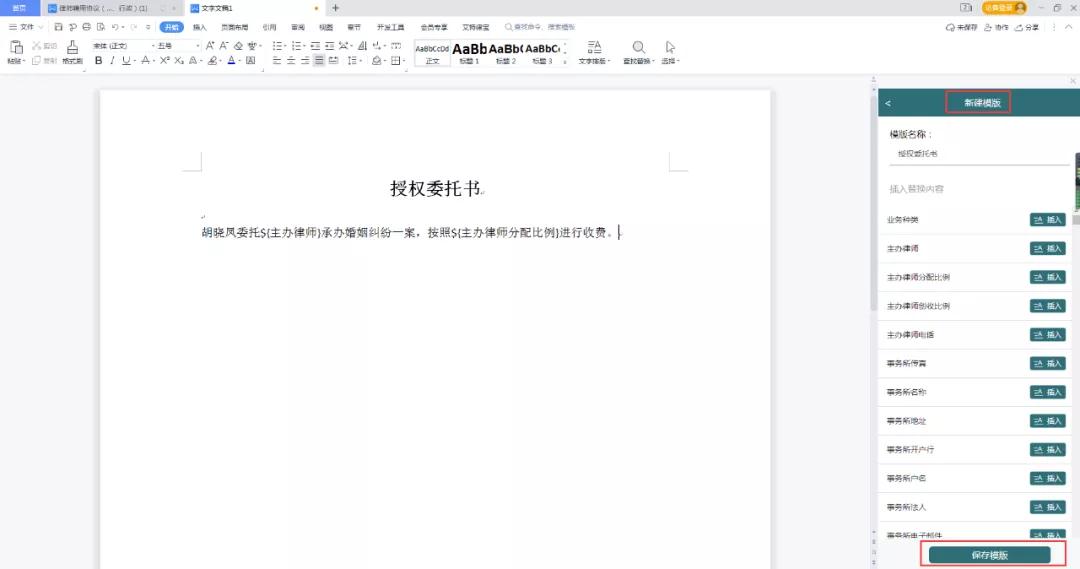Click the Print Preview icon
Image resolution: width=1080 pixels, height=569 pixels.
click(x=101, y=27)
